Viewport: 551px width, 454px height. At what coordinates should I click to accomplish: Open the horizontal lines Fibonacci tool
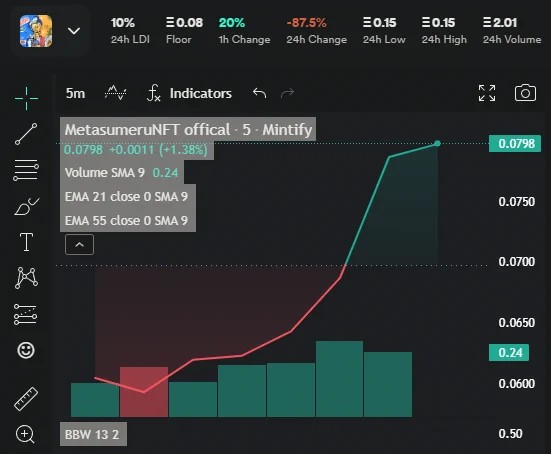coord(26,170)
